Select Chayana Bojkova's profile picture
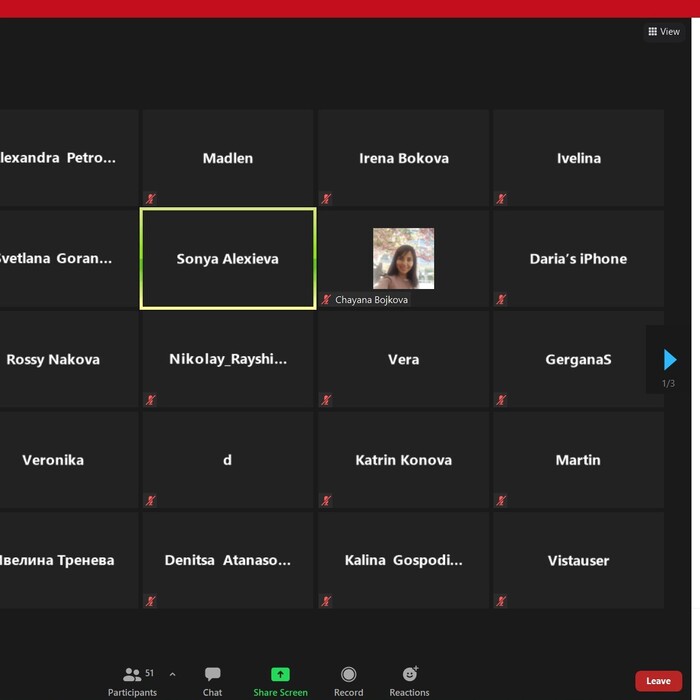Image resolution: width=700 pixels, height=700 pixels. (403, 258)
